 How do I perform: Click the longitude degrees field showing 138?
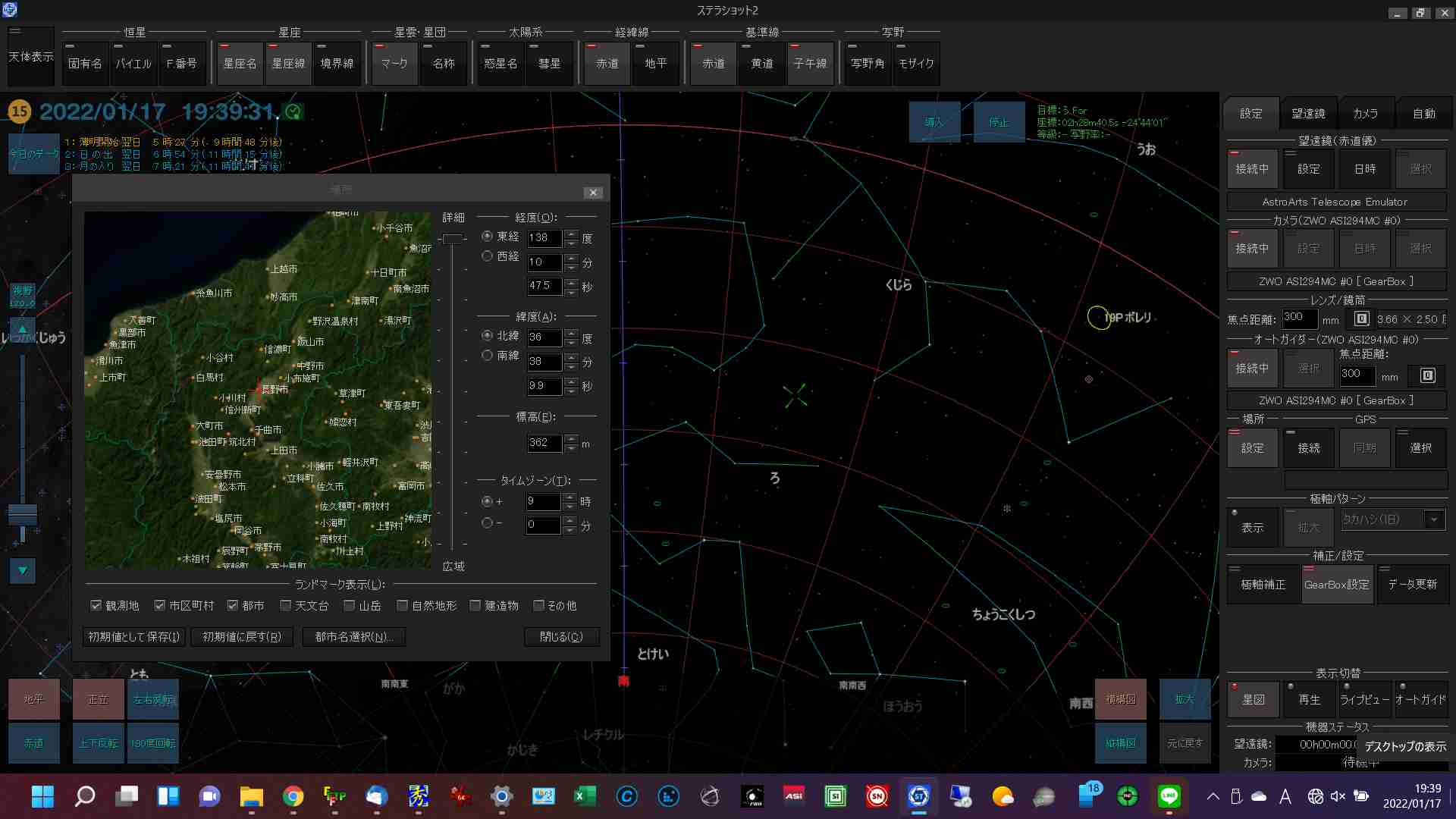pos(544,238)
